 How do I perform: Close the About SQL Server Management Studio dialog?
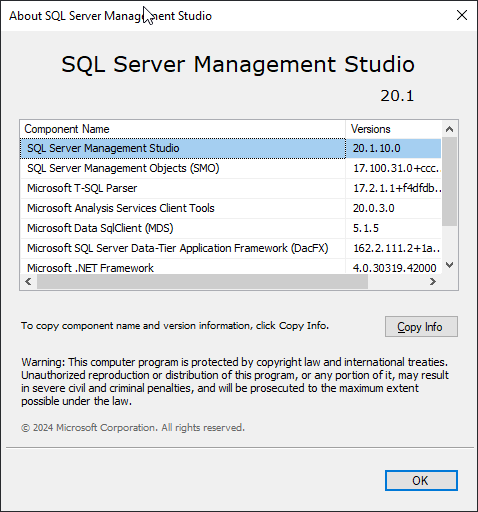coord(462,15)
